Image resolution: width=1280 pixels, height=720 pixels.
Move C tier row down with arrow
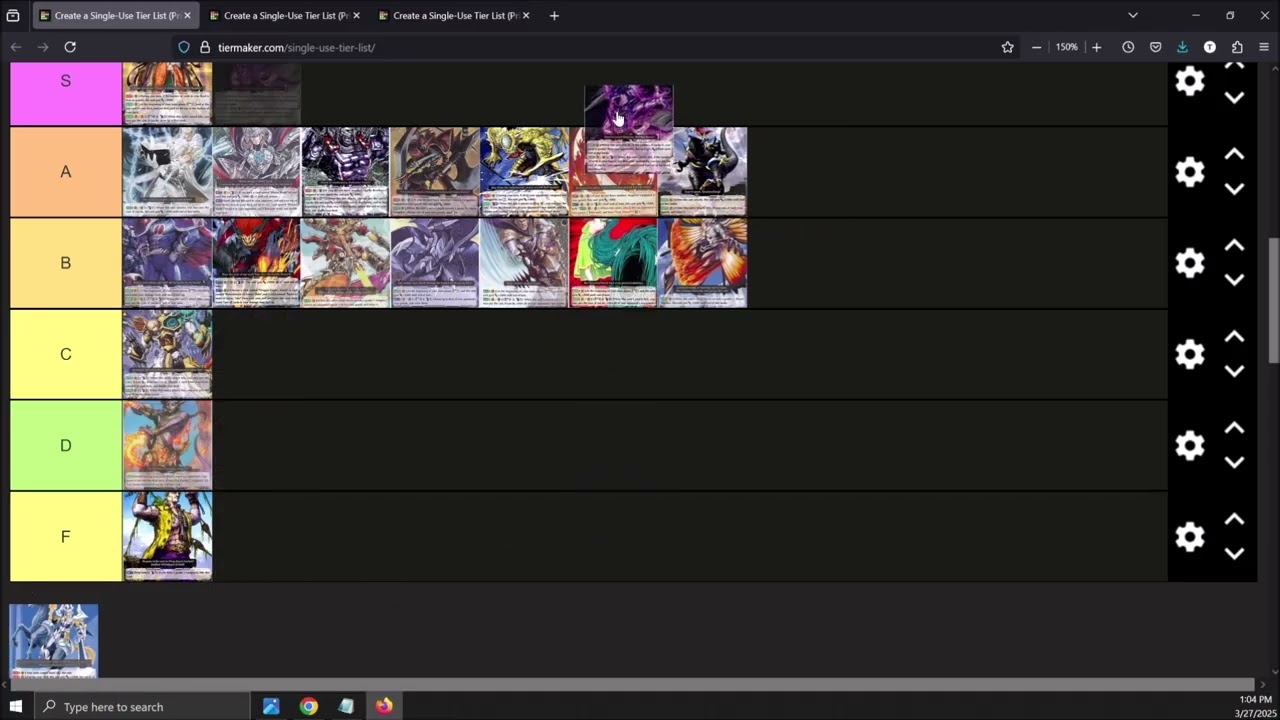pyautogui.click(x=1234, y=371)
